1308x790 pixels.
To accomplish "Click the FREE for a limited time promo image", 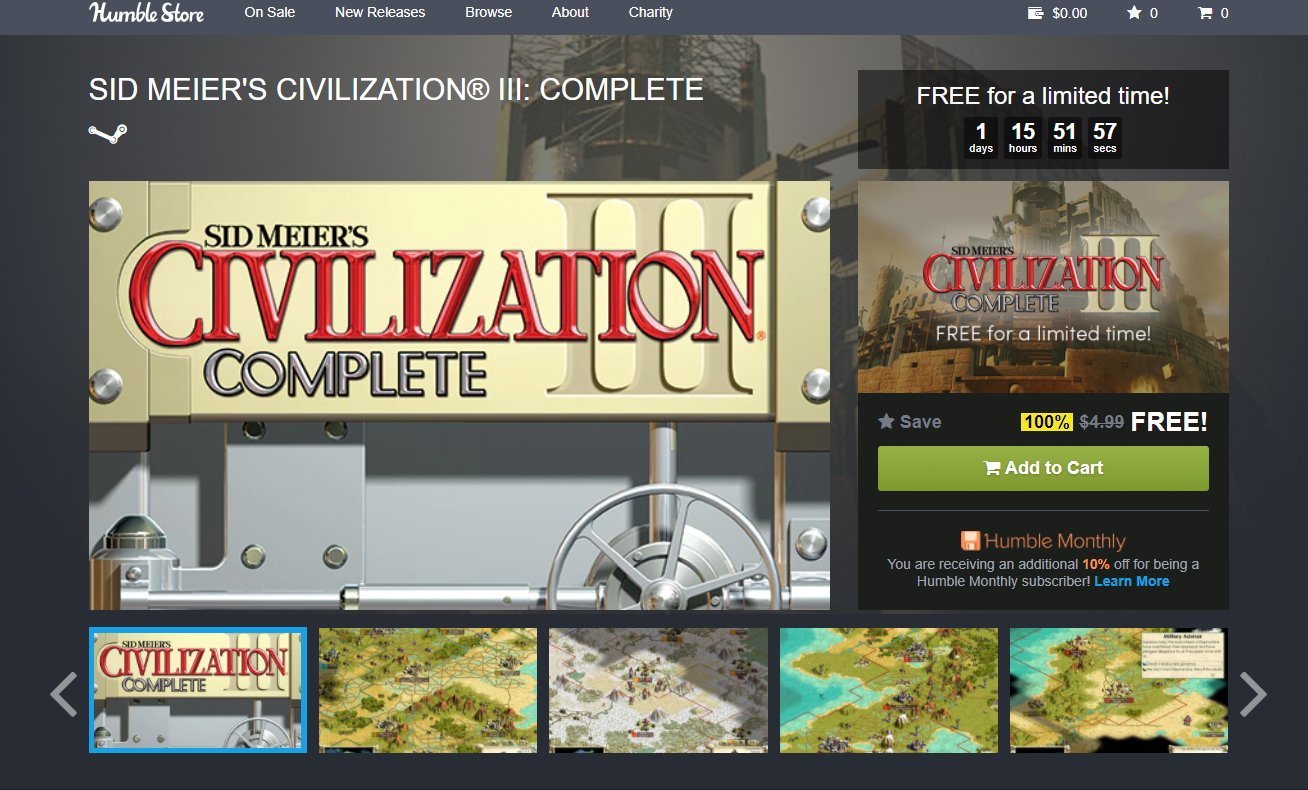I will coord(1043,287).
